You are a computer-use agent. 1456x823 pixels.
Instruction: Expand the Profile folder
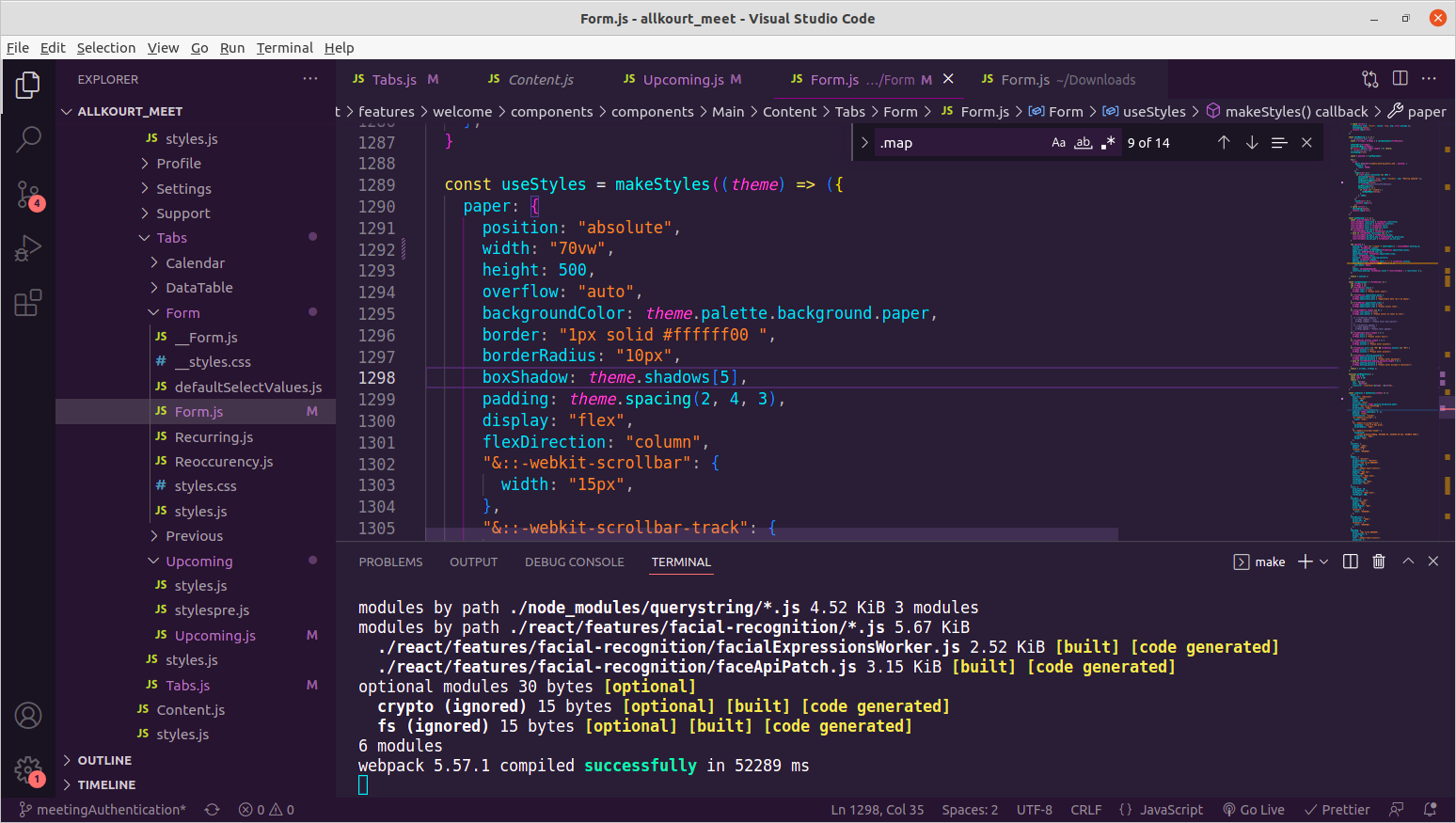coord(178,164)
